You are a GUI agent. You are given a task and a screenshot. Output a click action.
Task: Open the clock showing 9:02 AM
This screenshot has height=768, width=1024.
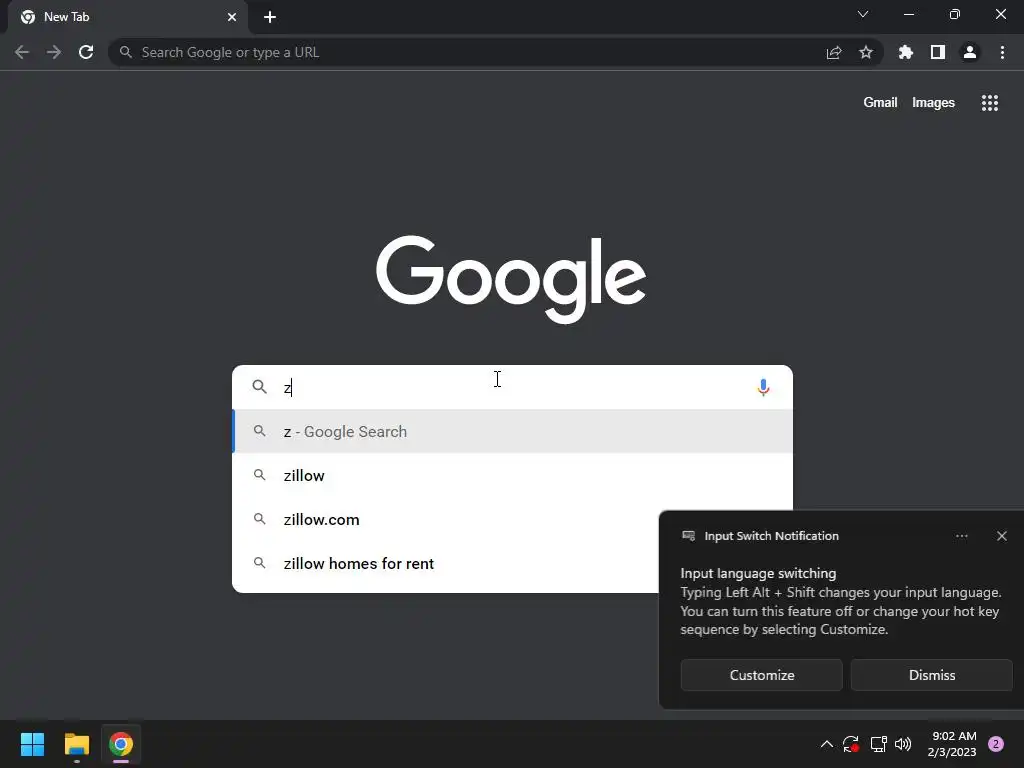(x=952, y=744)
